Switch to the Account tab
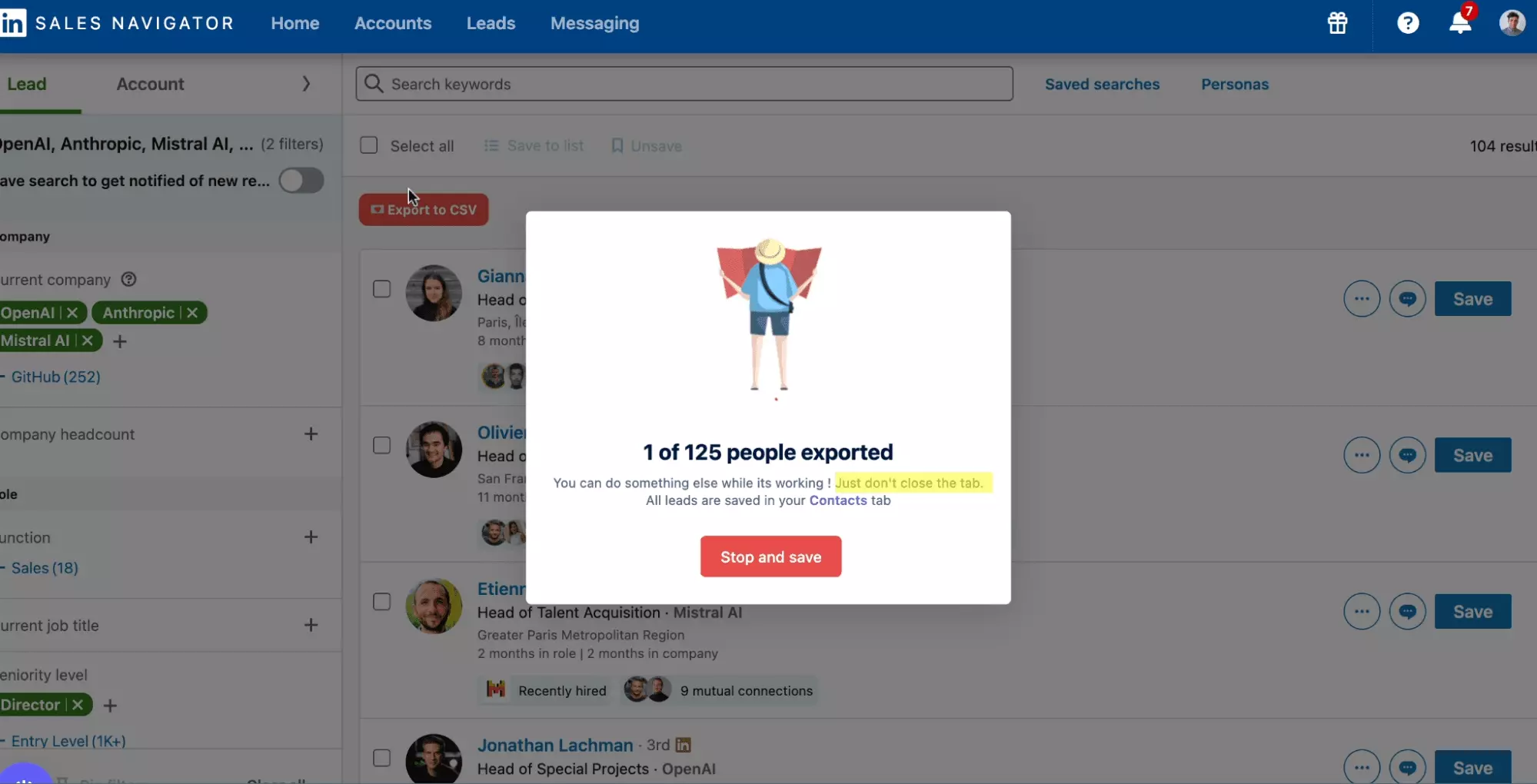The width and height of the screenshot is (1537, 784). 150,84
